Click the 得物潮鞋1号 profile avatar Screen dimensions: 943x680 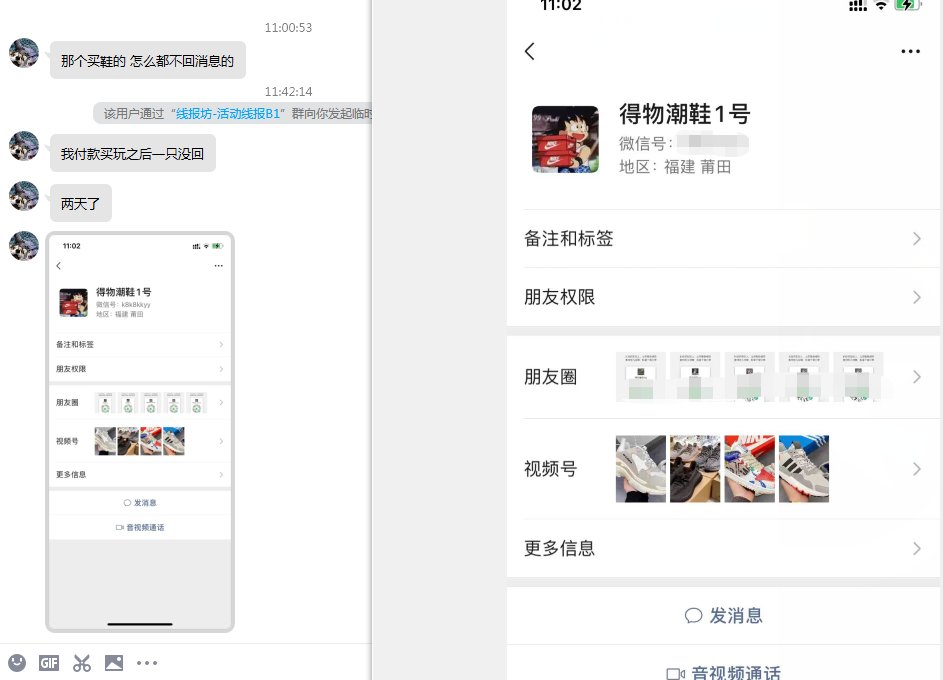pyautogui.click(x=565, y=139)
